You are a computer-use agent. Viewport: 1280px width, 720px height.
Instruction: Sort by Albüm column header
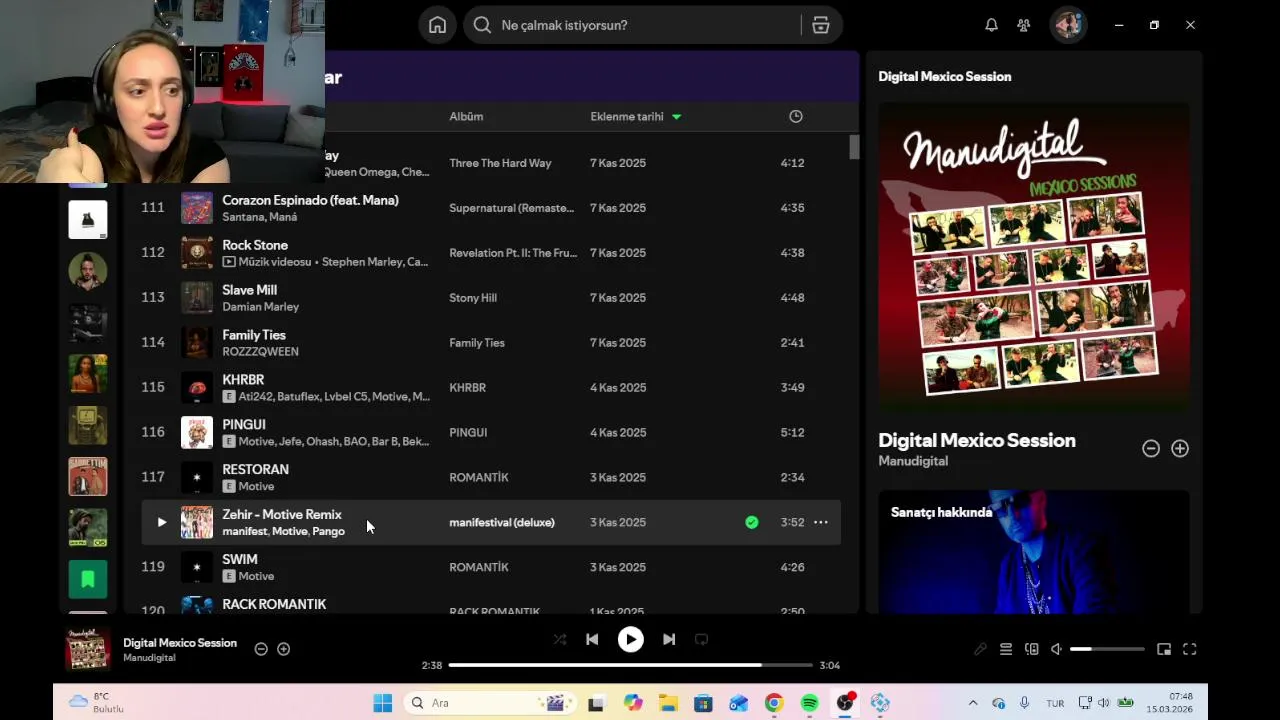click(466, 116)
